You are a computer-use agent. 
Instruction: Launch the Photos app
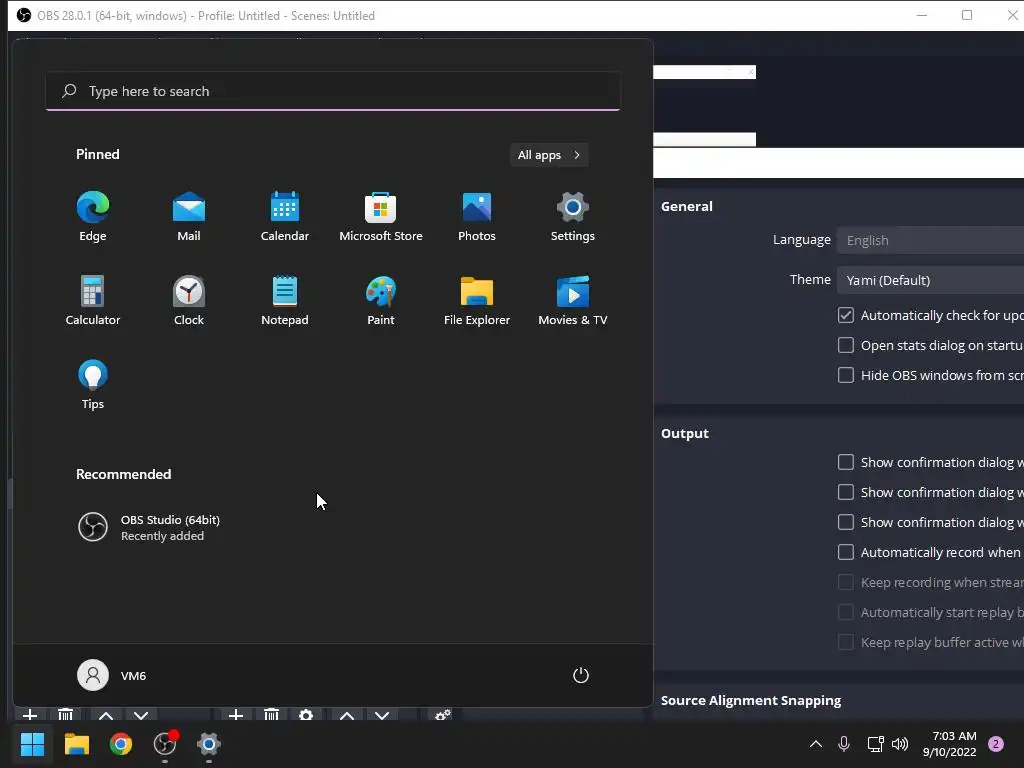coord(477,216)
